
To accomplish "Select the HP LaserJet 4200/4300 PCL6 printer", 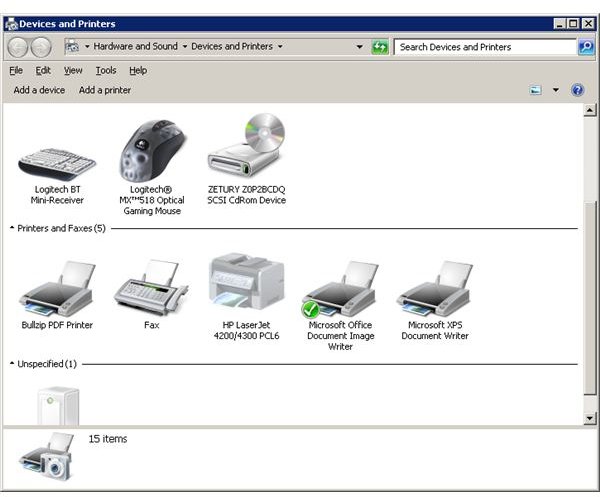I will pos(246,281).
